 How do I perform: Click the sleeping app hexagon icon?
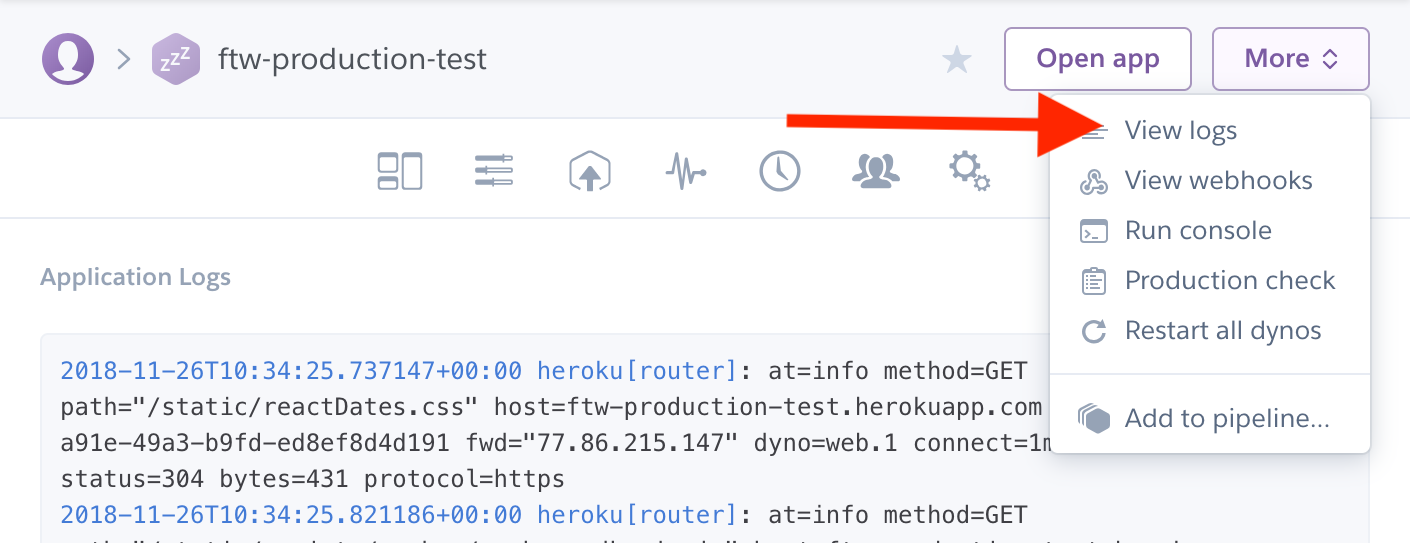click(176, 60)
